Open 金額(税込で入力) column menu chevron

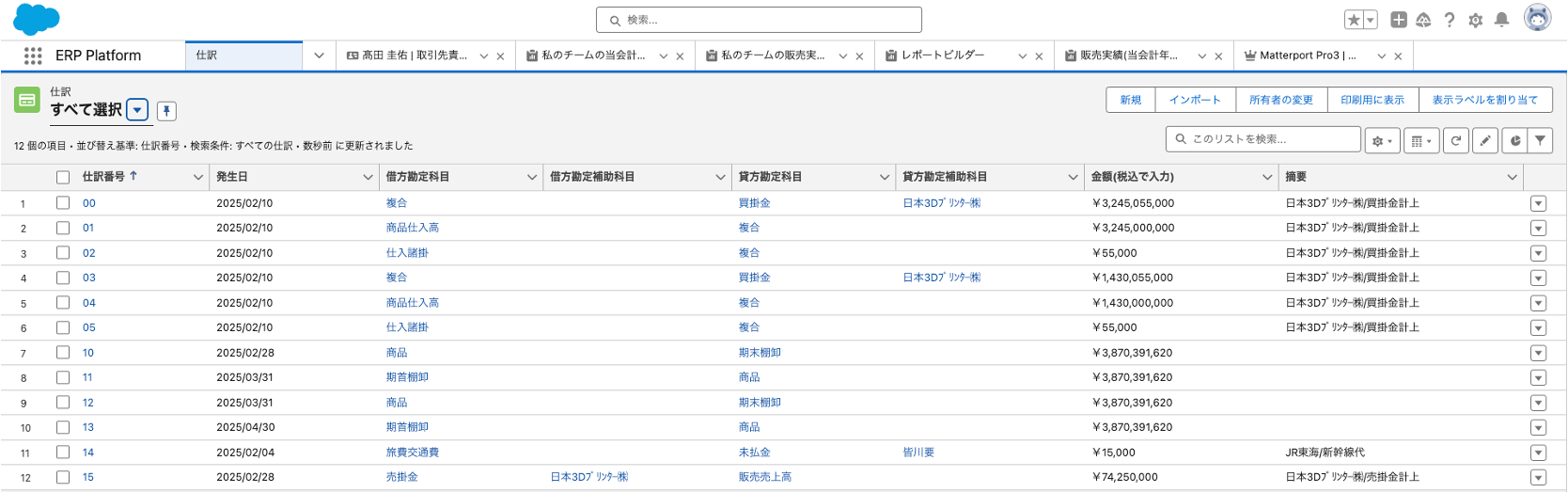(1267, 177)
